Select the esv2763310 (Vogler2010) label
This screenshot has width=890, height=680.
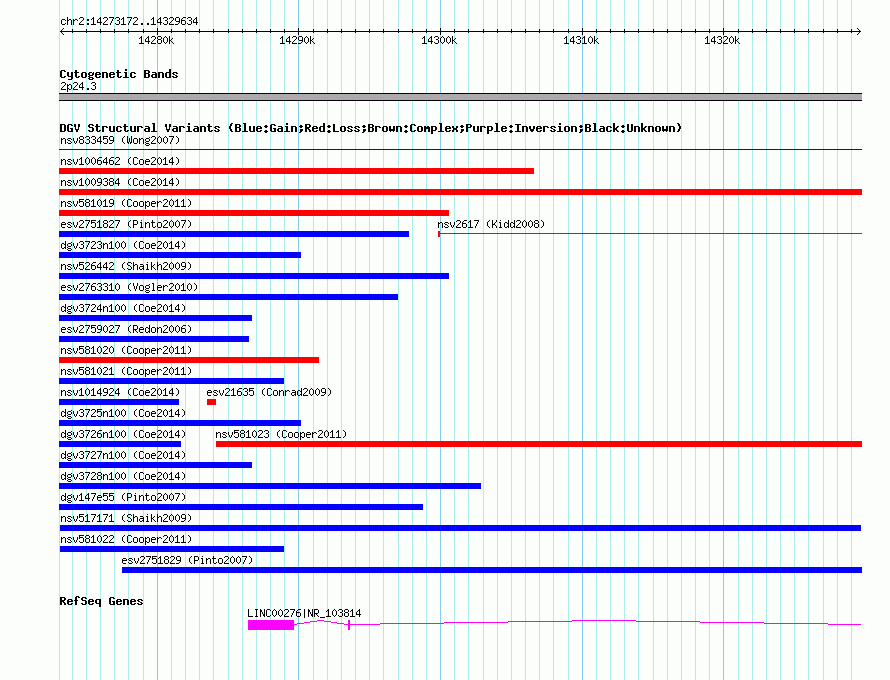click(x=129, y=287)
